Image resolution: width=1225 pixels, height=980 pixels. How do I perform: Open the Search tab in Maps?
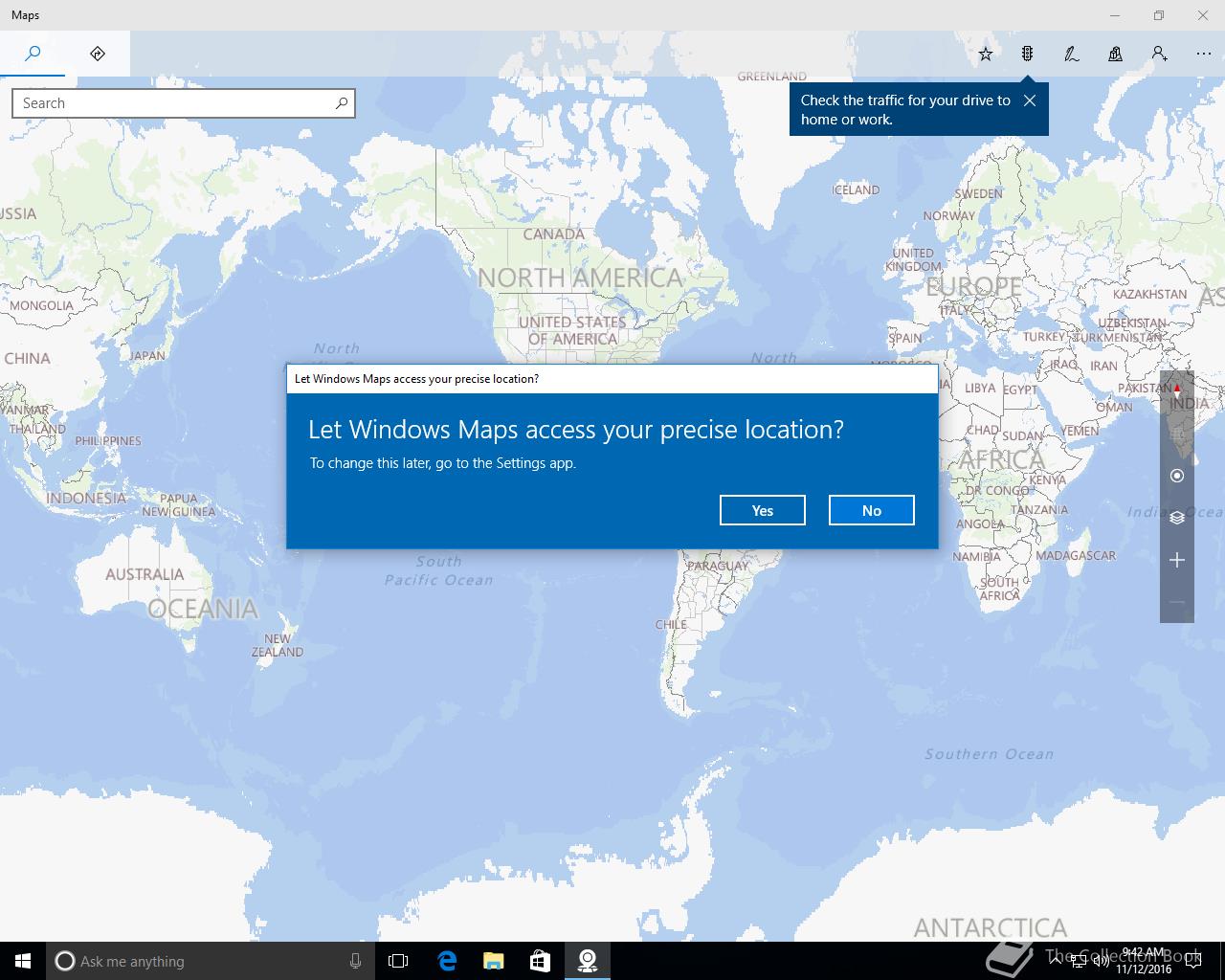pyautogui.click(x=33, y=54)
